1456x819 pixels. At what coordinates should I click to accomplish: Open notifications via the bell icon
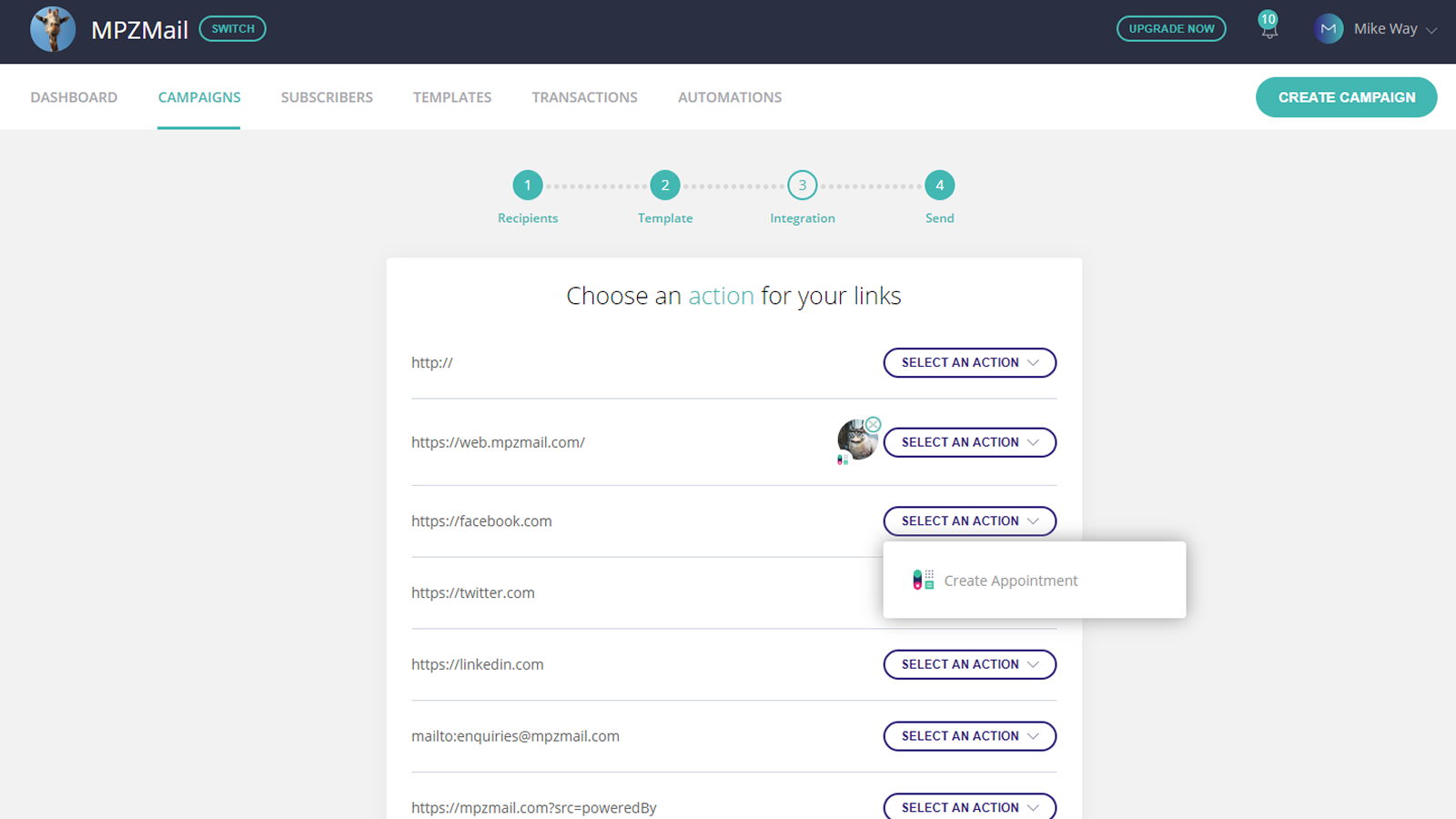(1268, 30)
